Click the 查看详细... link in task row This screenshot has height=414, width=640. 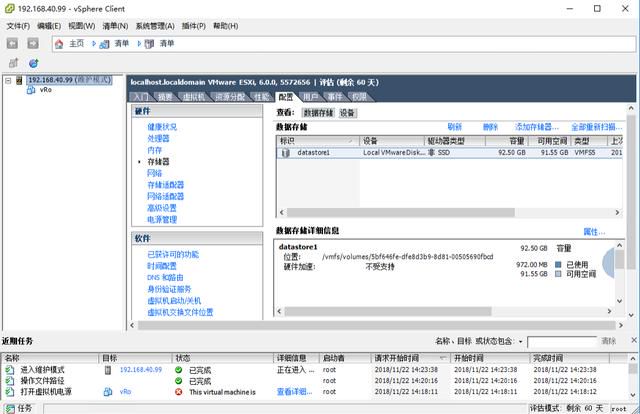click(x=294, y=392)
